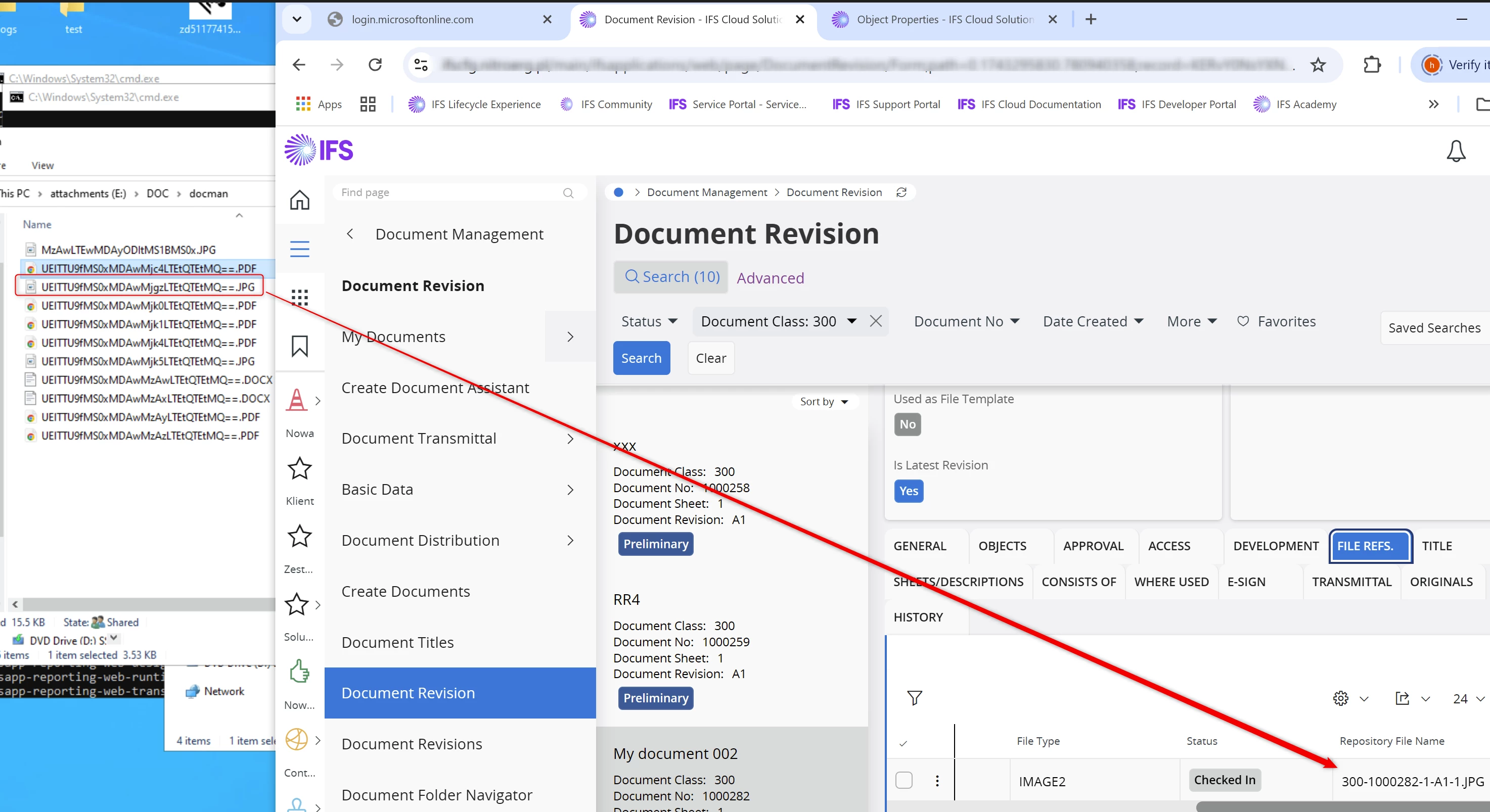Click the export icon above file table

[x=1402, y=698]
